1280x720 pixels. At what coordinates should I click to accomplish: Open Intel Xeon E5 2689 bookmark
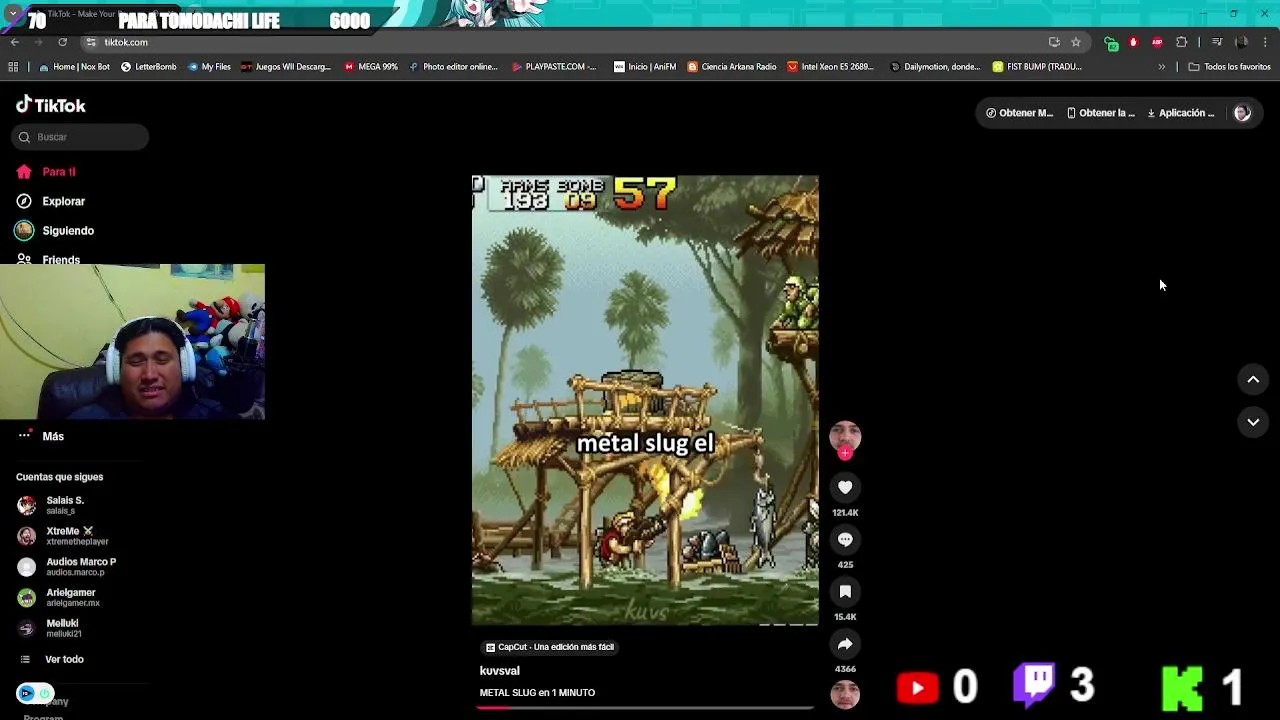click(831, 67)
